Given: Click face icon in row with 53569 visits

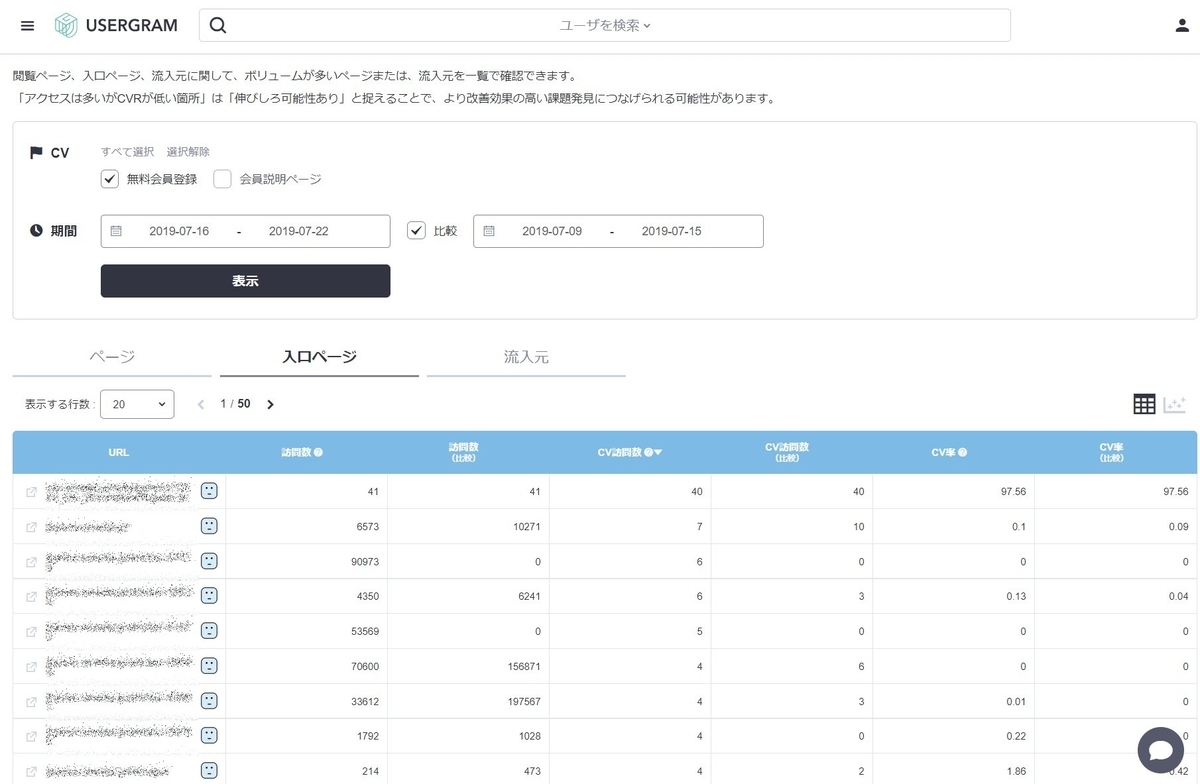Looking at the screenshot, I should 209,631.
